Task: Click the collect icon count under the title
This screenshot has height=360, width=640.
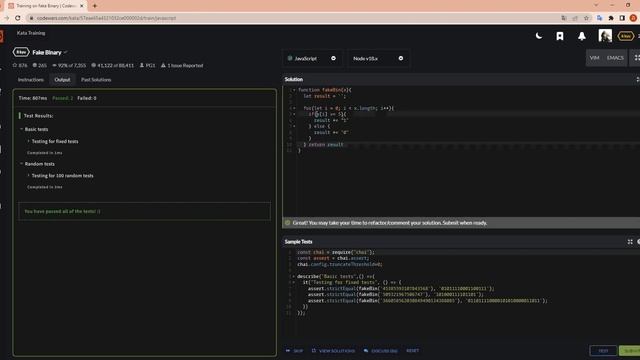Action: click(40, 65)
